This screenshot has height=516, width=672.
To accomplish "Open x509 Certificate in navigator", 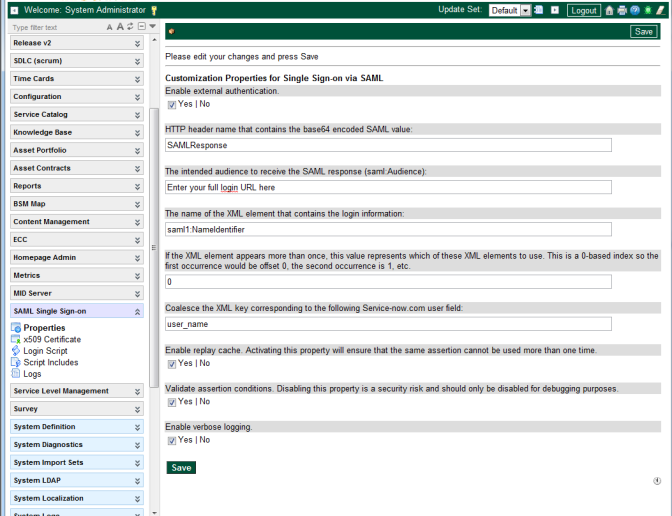I will click(52, 340).
